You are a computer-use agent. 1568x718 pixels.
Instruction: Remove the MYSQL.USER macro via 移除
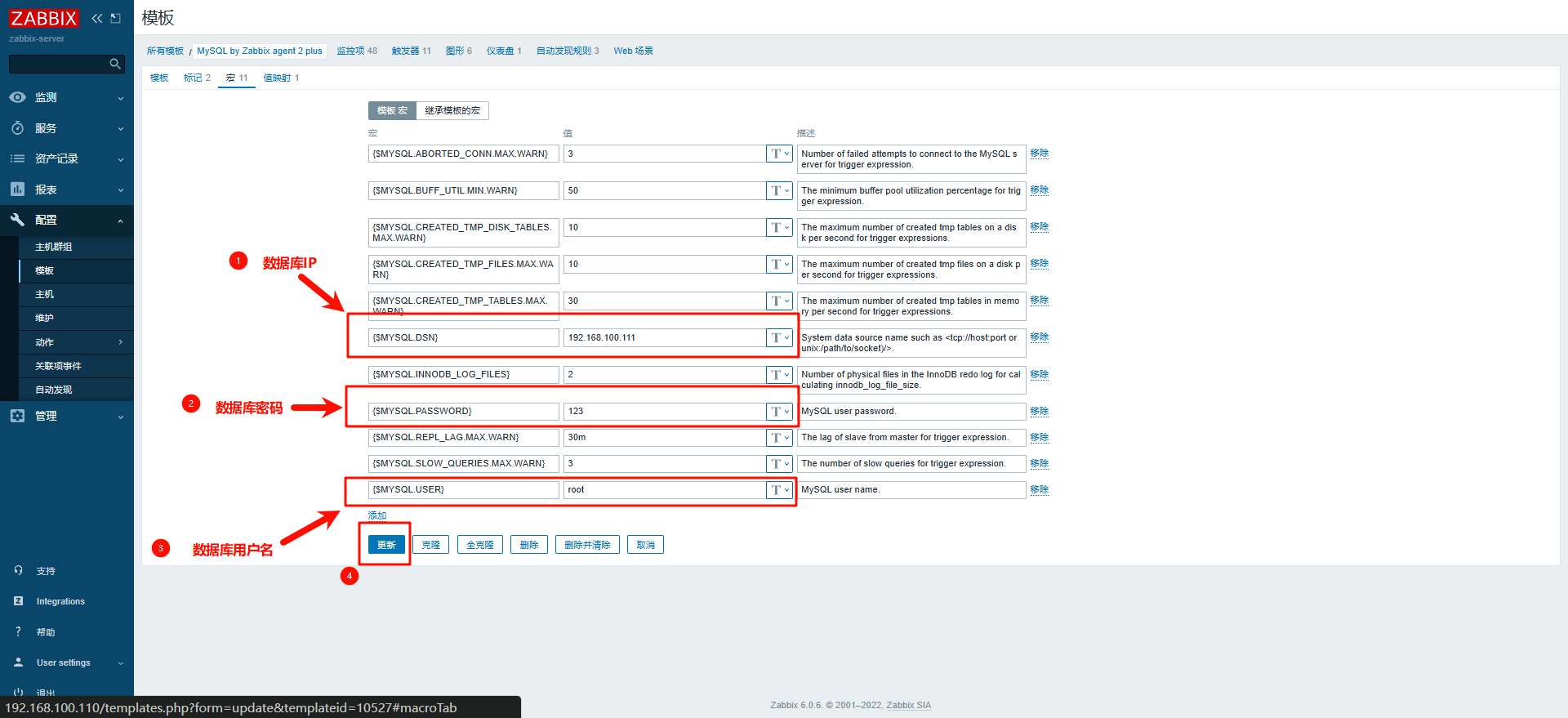[x=1039, y=489]
